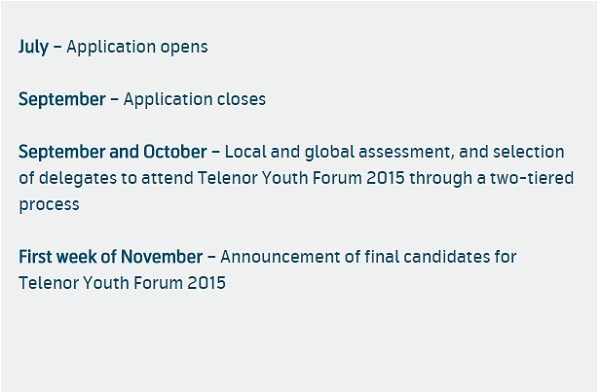Click the word 'Local' in assessment line
This screenshot has width=600, height=392.
click(245, 152)
